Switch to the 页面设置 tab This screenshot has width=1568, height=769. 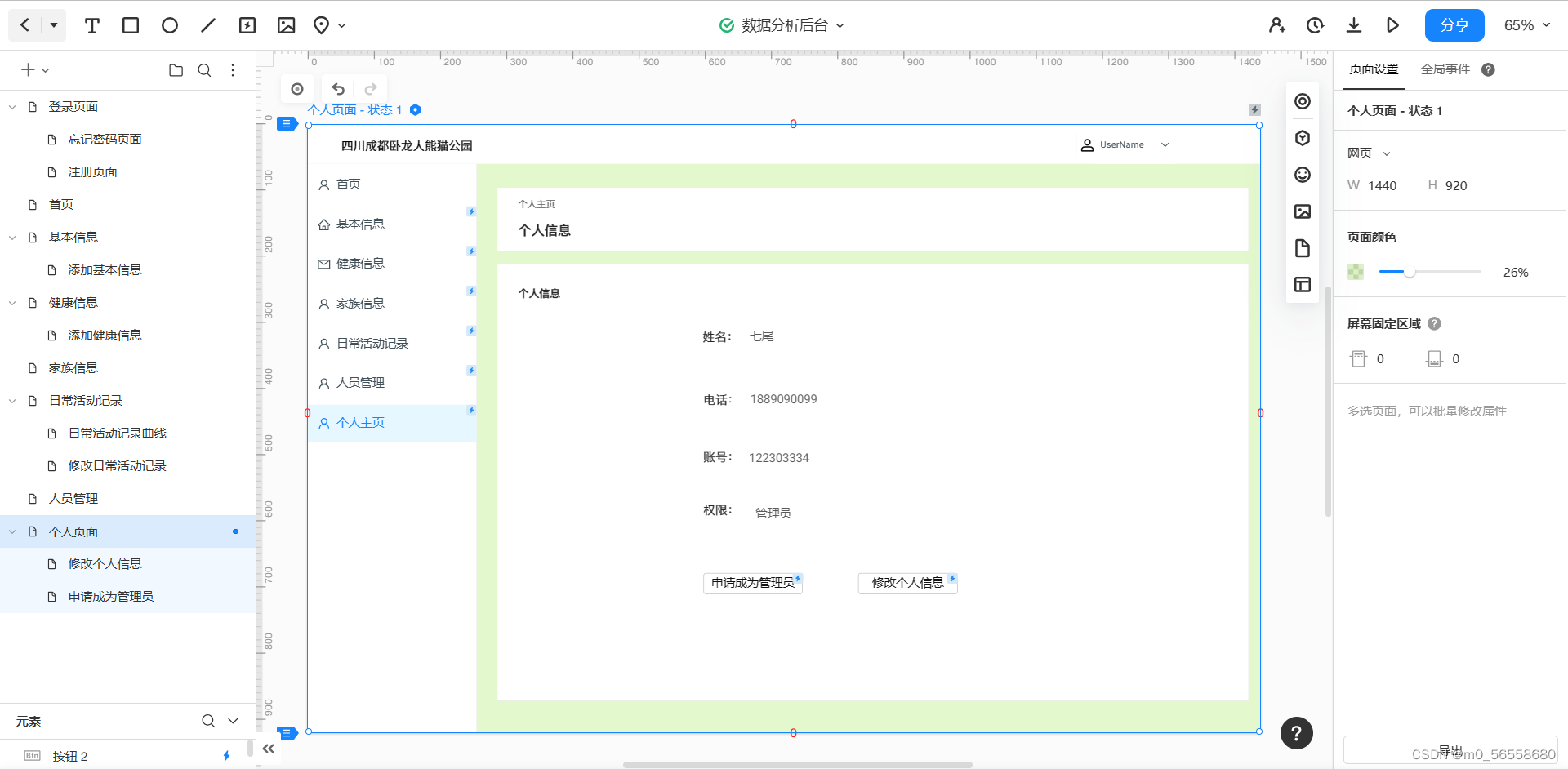1374,69
